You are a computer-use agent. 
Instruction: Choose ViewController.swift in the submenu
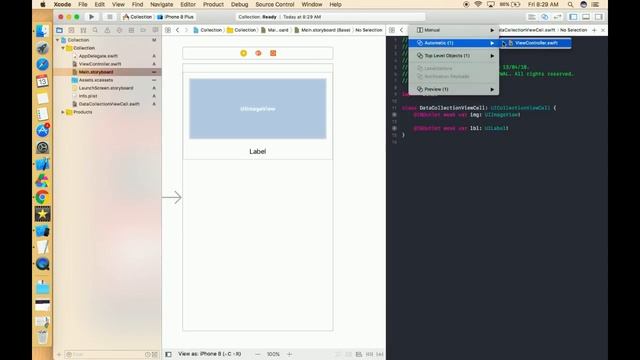[536, 43]
